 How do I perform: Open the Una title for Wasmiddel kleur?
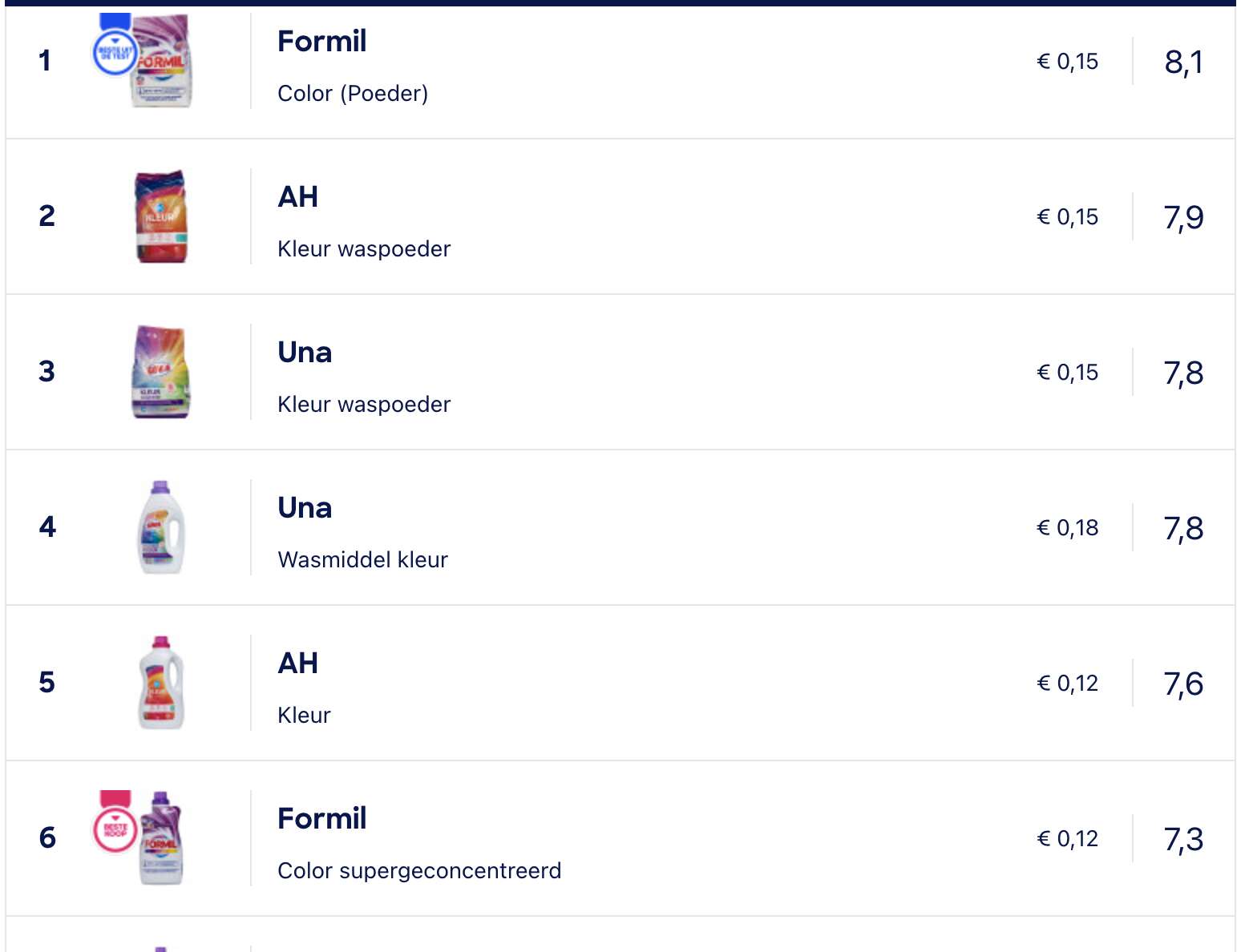[x=305, y=507]
